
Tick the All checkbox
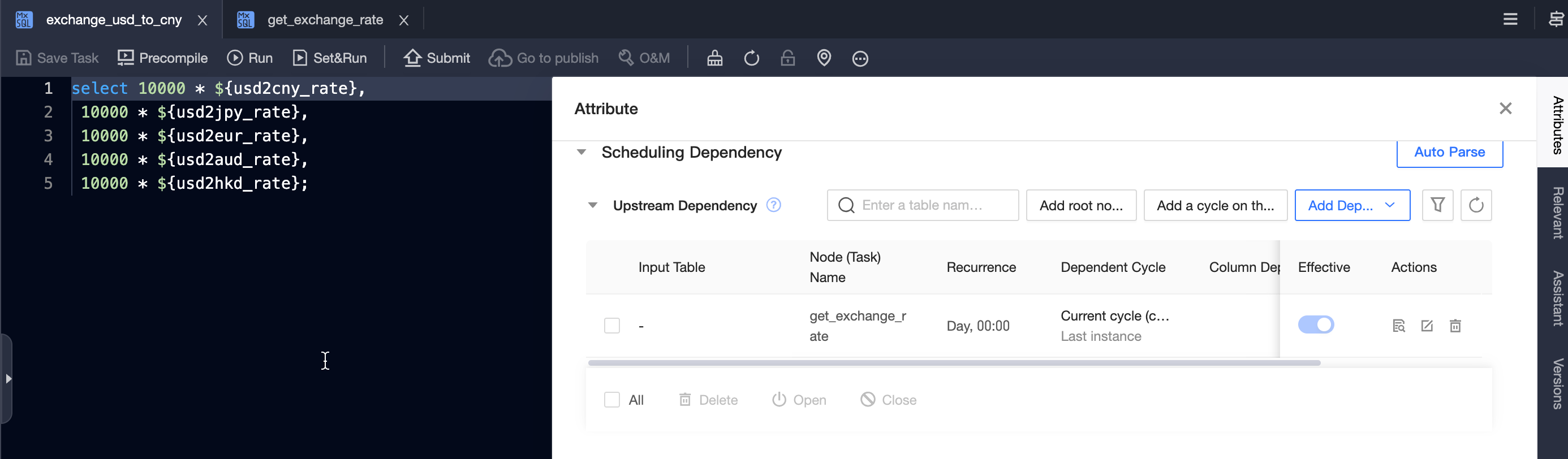pyautogui.click(x=611, y=400)
